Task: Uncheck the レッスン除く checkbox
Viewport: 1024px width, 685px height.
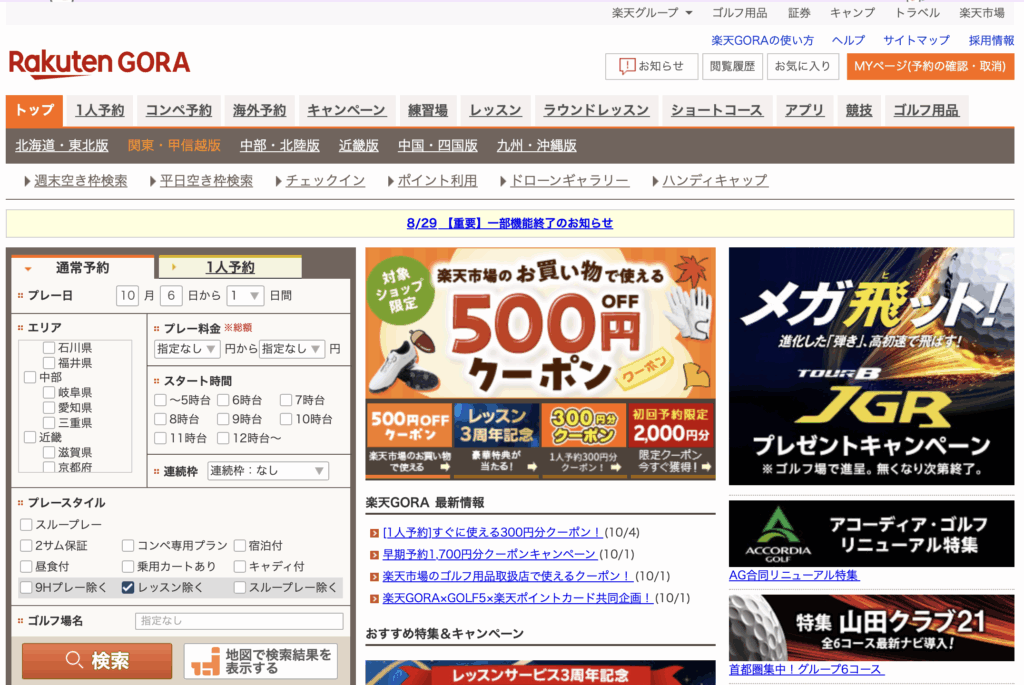Action: tap(128, 588)
